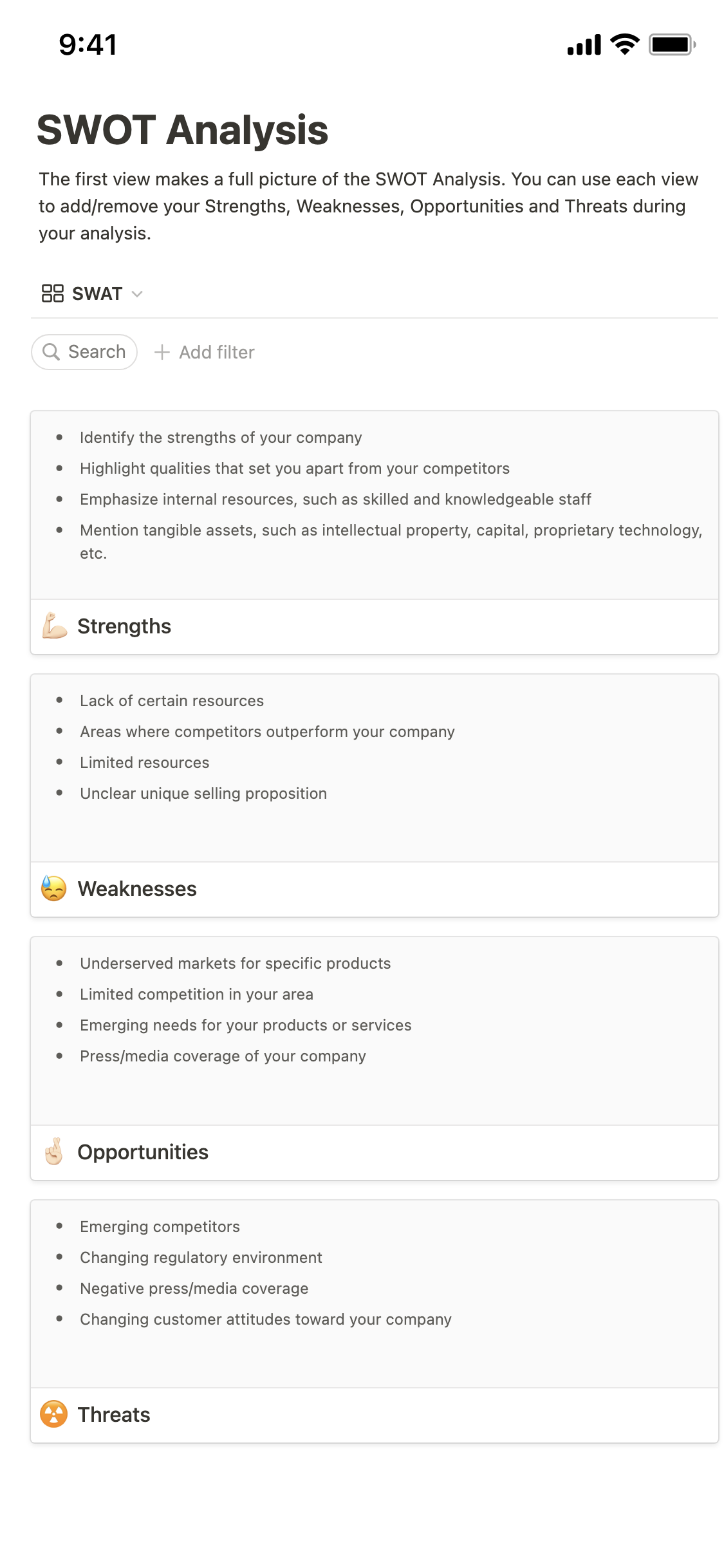The image size is (724, 1568).
Task: Open the Strengths card title
Action: [124, 626]
